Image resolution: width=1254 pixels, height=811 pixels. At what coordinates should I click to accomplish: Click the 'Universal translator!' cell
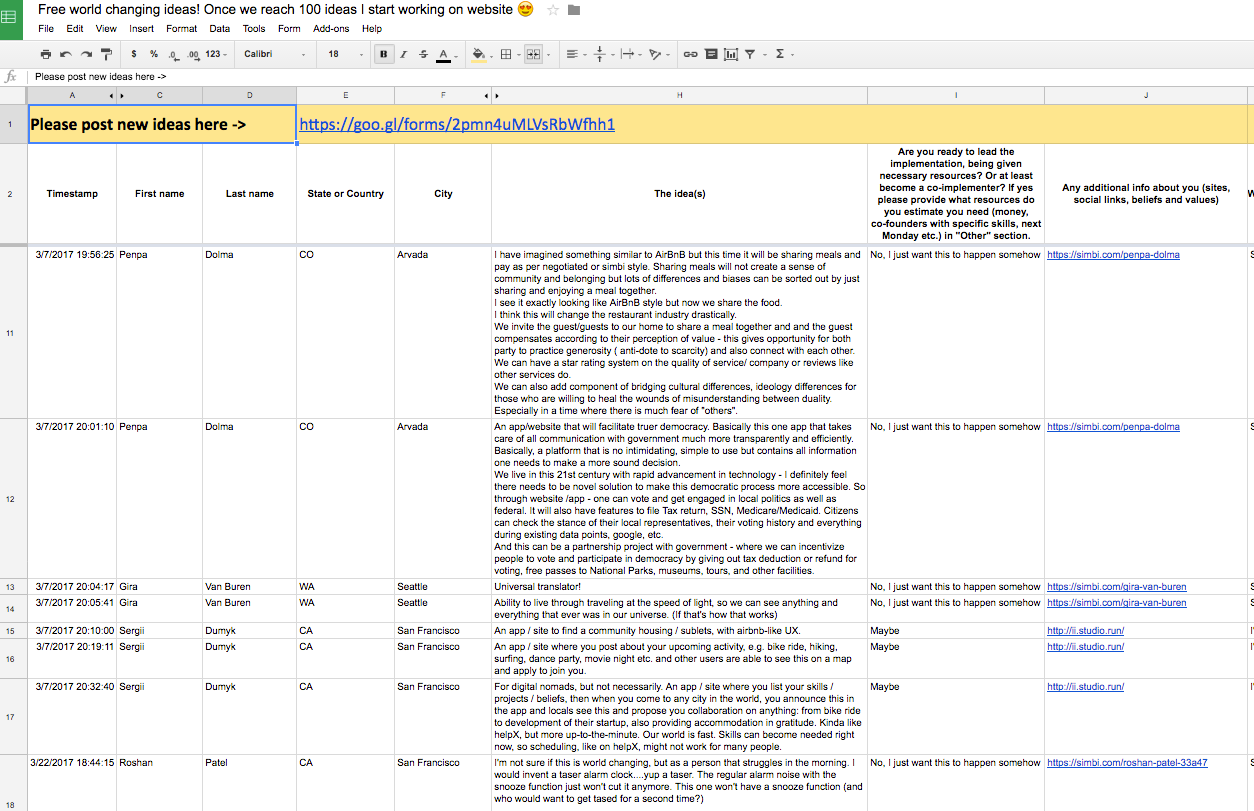pos(679,587)
